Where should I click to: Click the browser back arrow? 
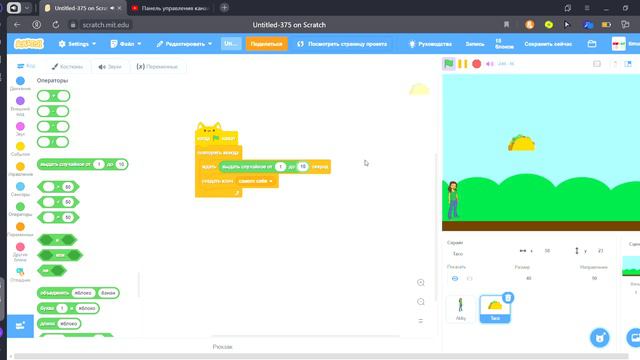(17, 24)
